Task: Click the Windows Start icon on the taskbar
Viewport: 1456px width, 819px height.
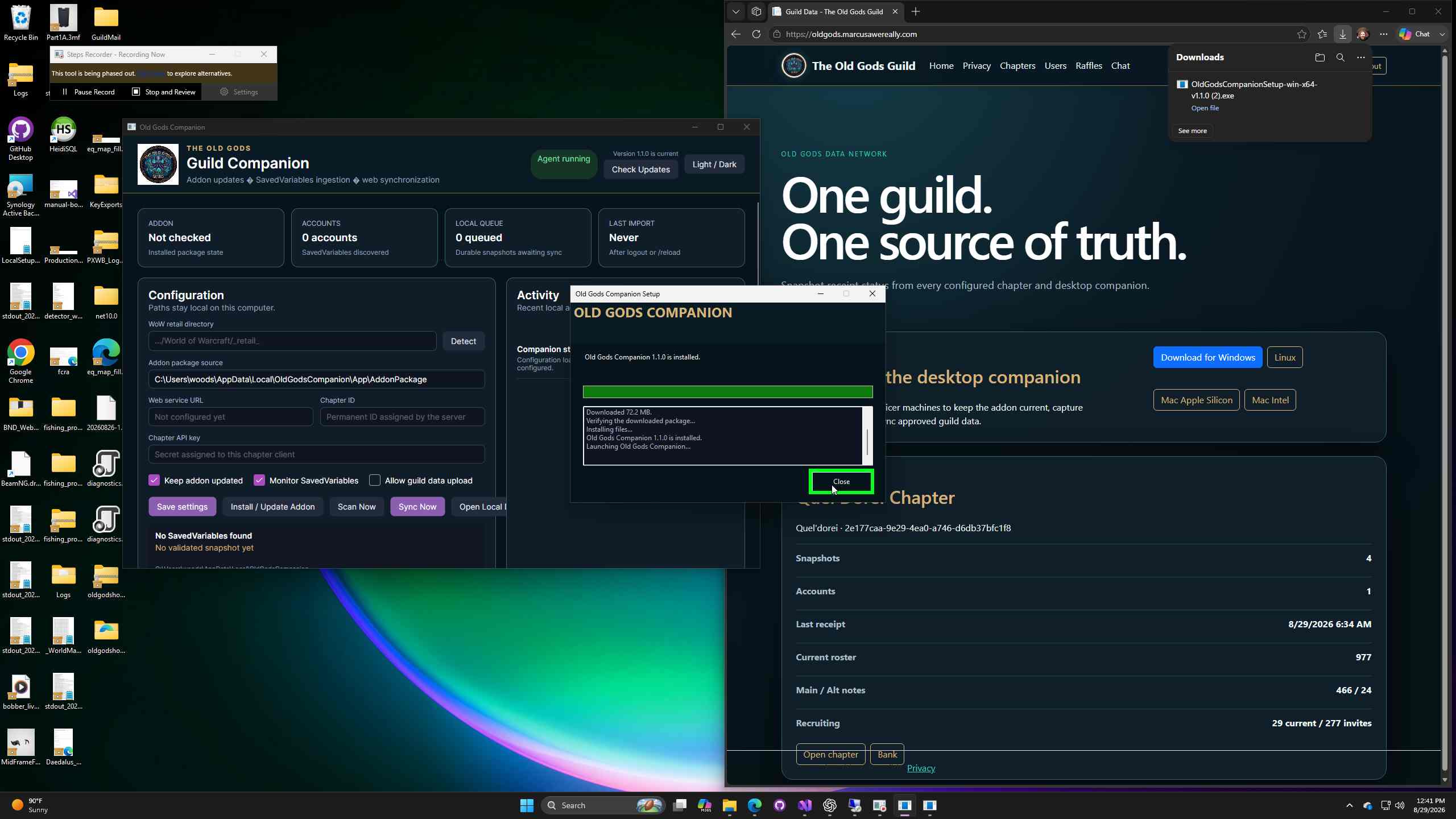Action: tap(527, 805)
